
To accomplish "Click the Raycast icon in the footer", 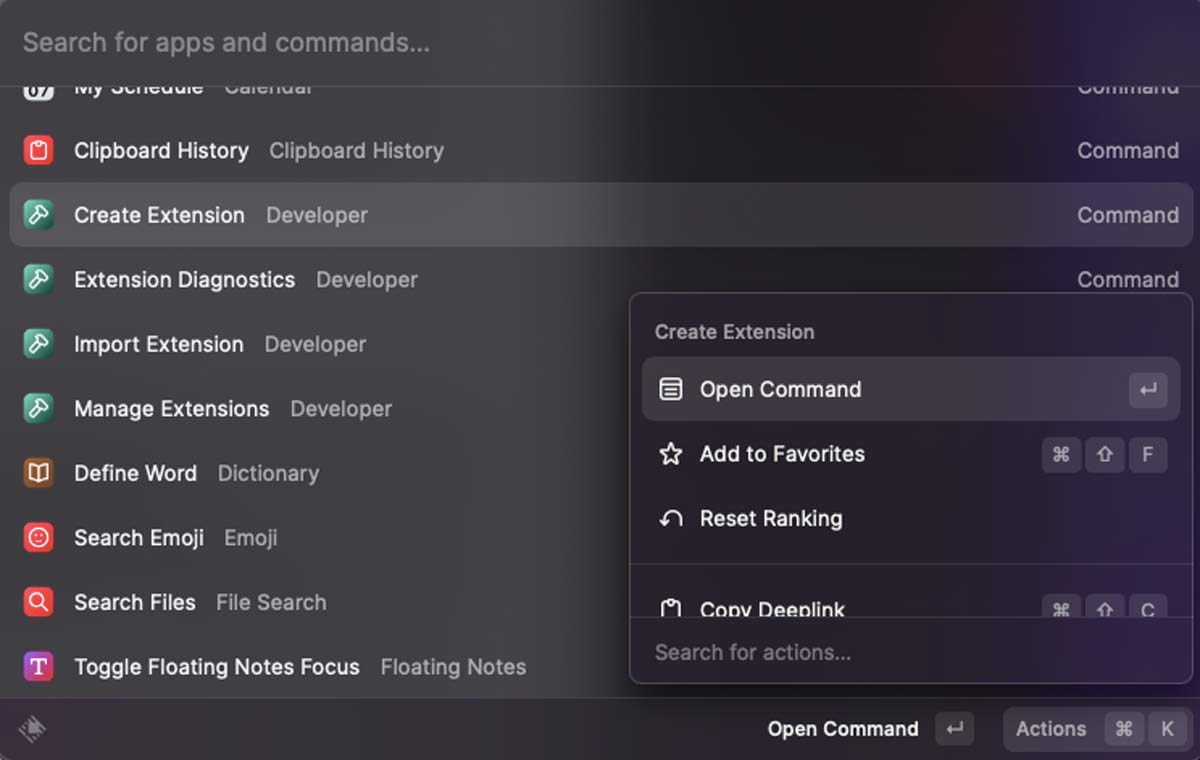I will coord(30,729).
